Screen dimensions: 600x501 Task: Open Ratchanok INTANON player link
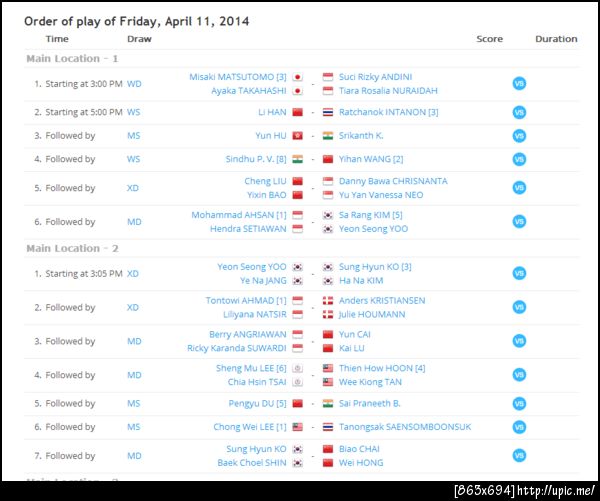[388, 112]
